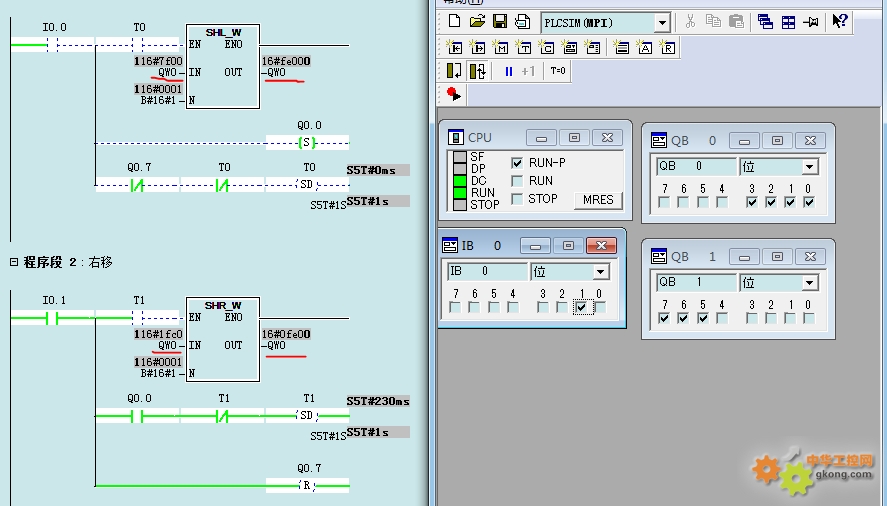Check the STOP mode box in CPU window
Screen dimensions: 887x506
pyautogui.click(x=516, y=199)
